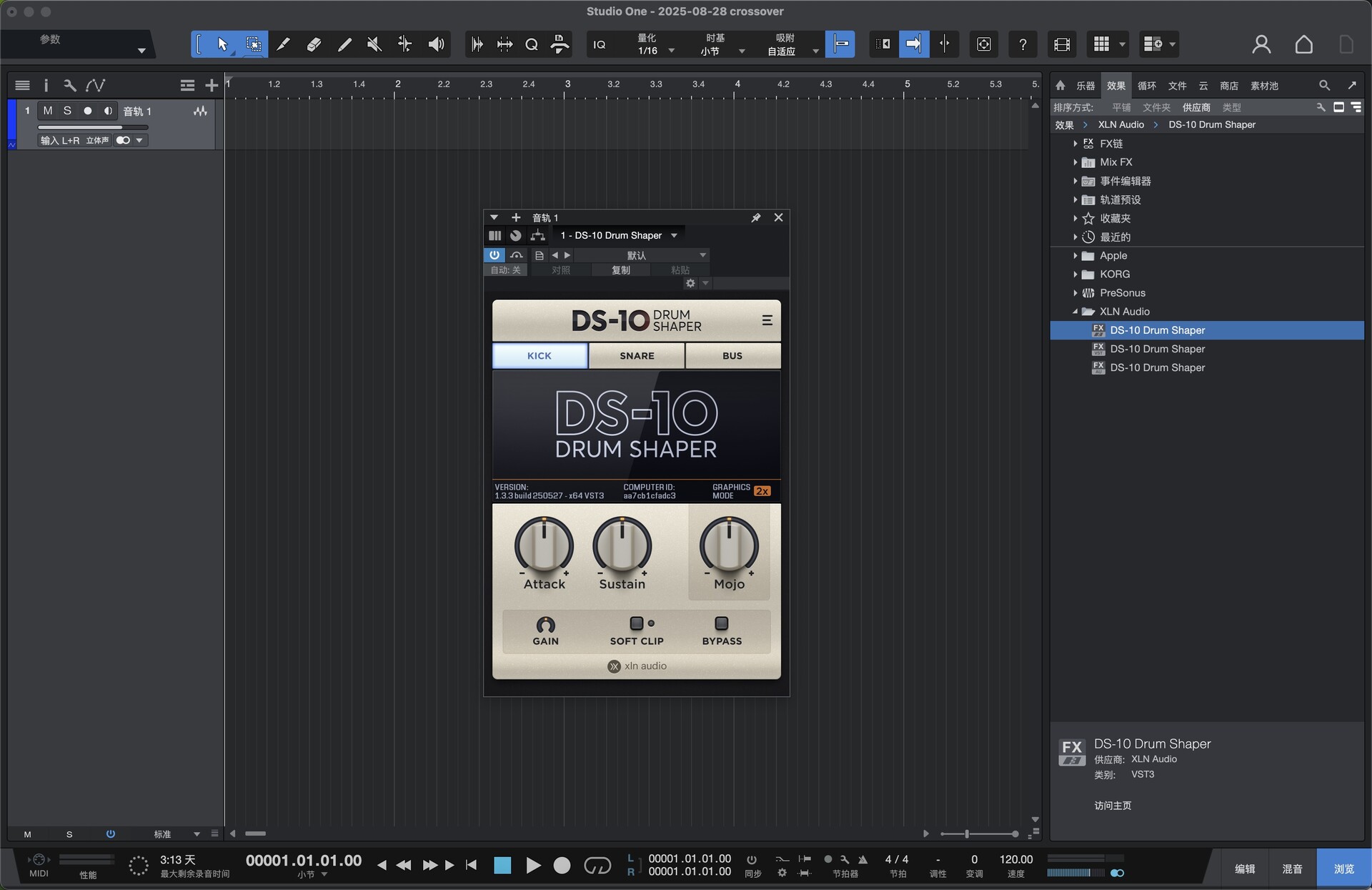
Task: Open the help question mark button
Action: pyautogui.click(x=1023, y=44)
